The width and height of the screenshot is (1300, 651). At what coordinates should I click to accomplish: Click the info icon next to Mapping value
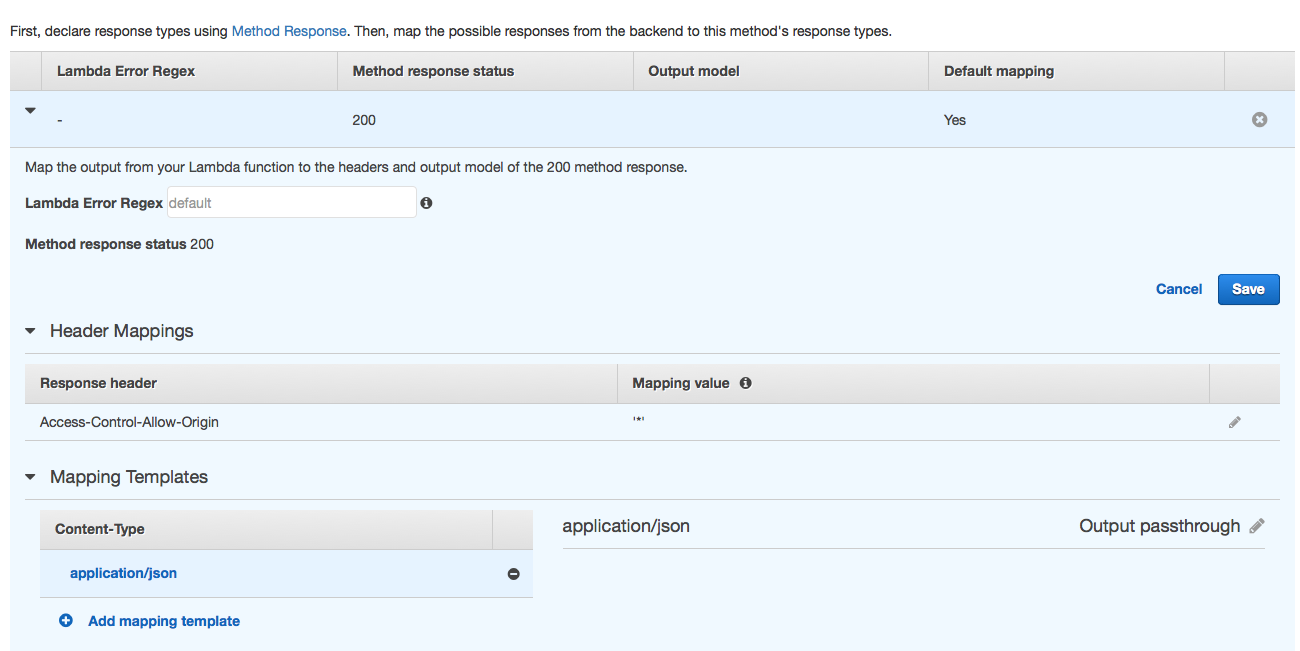pos(746,383)
